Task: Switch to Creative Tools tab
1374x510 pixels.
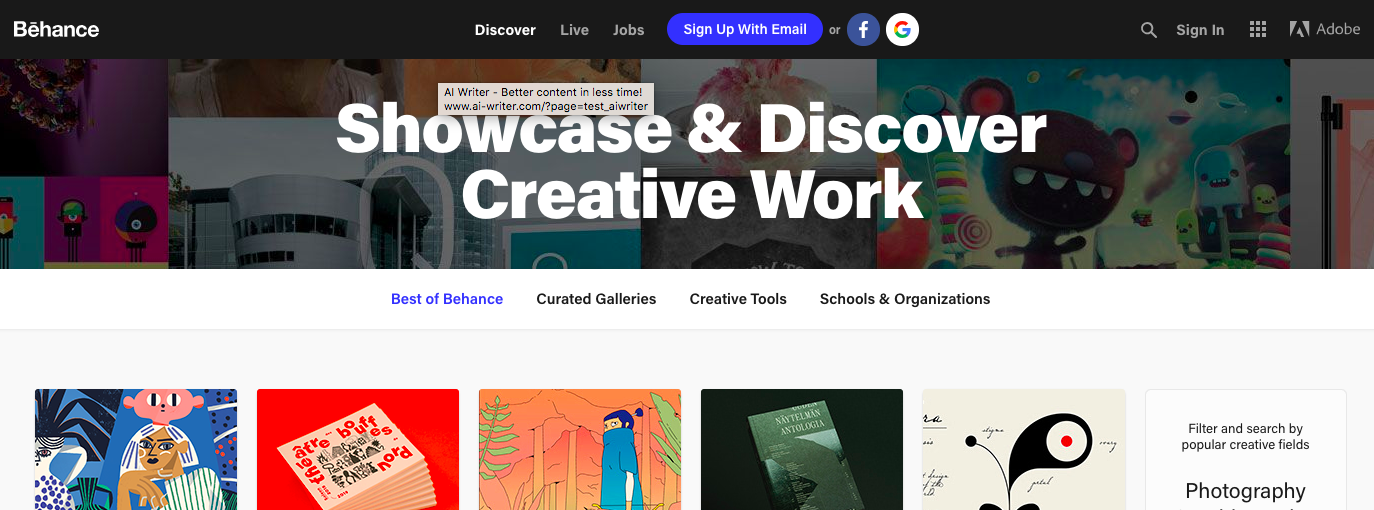Action: [x=738, y=299]
